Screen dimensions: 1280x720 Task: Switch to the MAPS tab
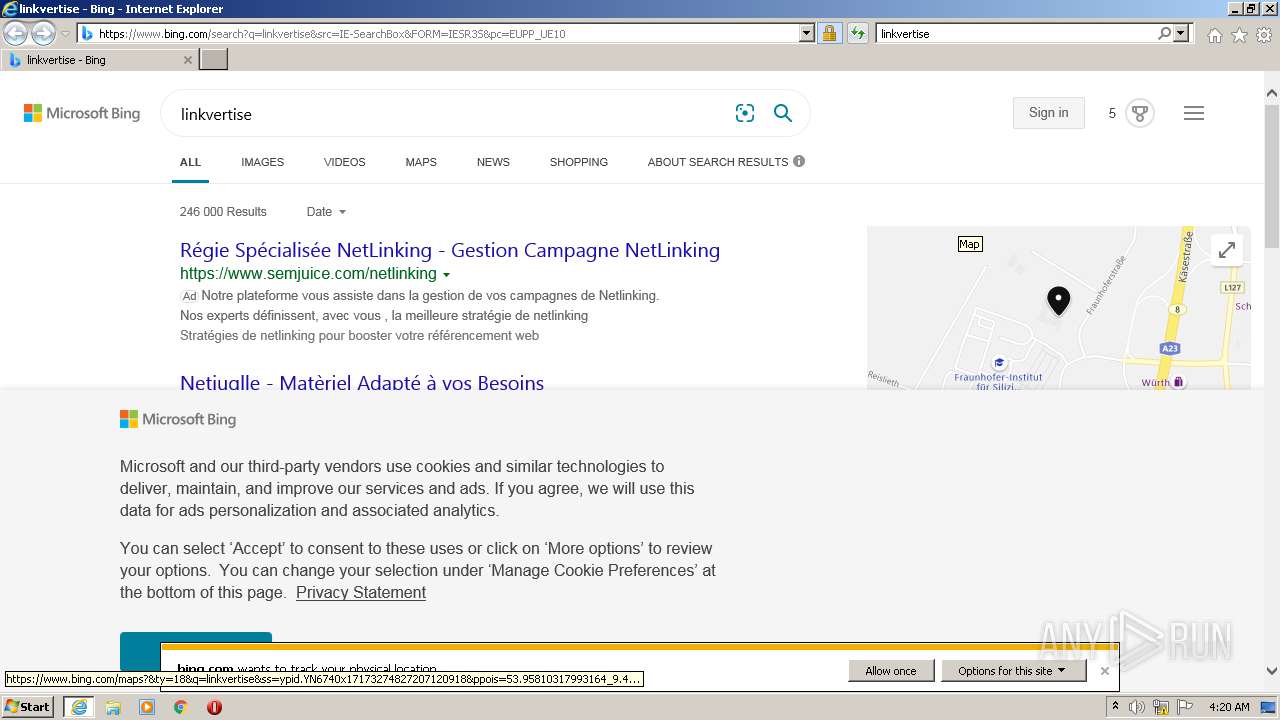tap(421, 162)
